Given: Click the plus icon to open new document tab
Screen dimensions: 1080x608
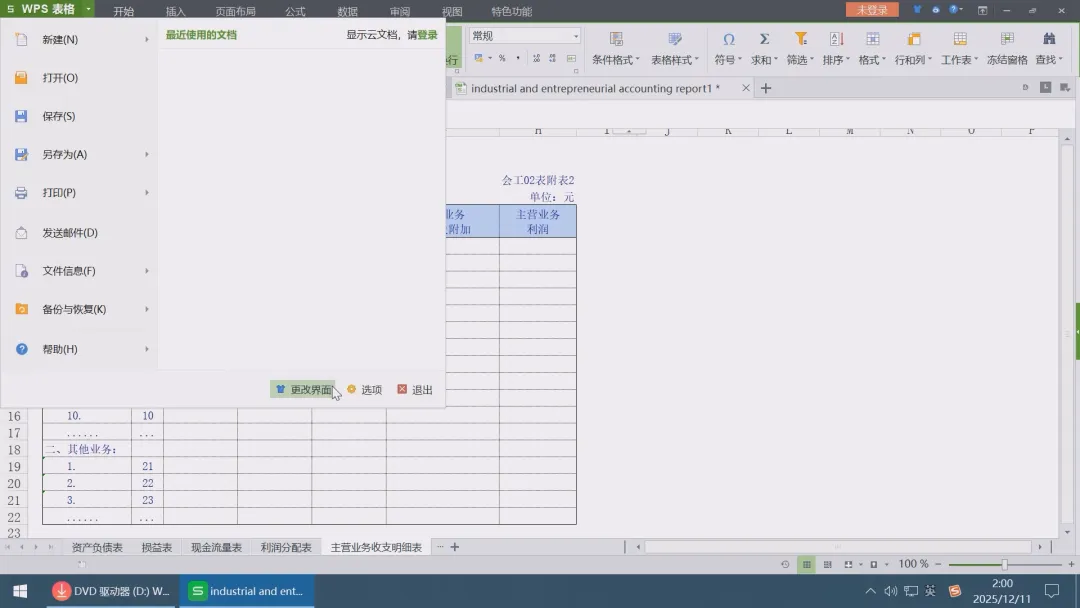Looking at the screenshot, I should 766,88.
